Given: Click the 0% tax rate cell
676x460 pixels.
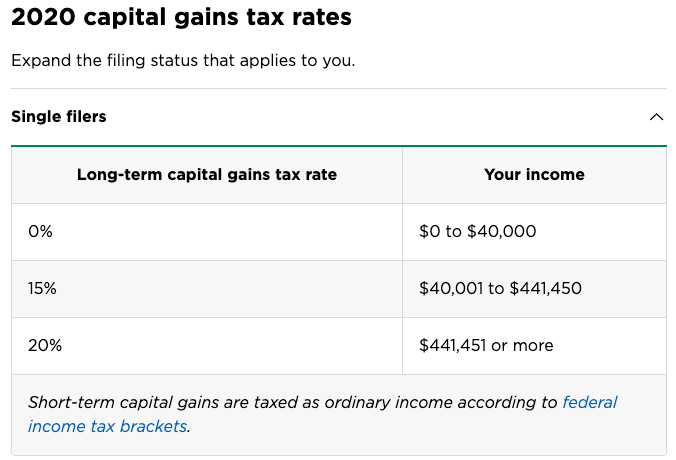Looking at the screenshot, I should click(207, 232).
